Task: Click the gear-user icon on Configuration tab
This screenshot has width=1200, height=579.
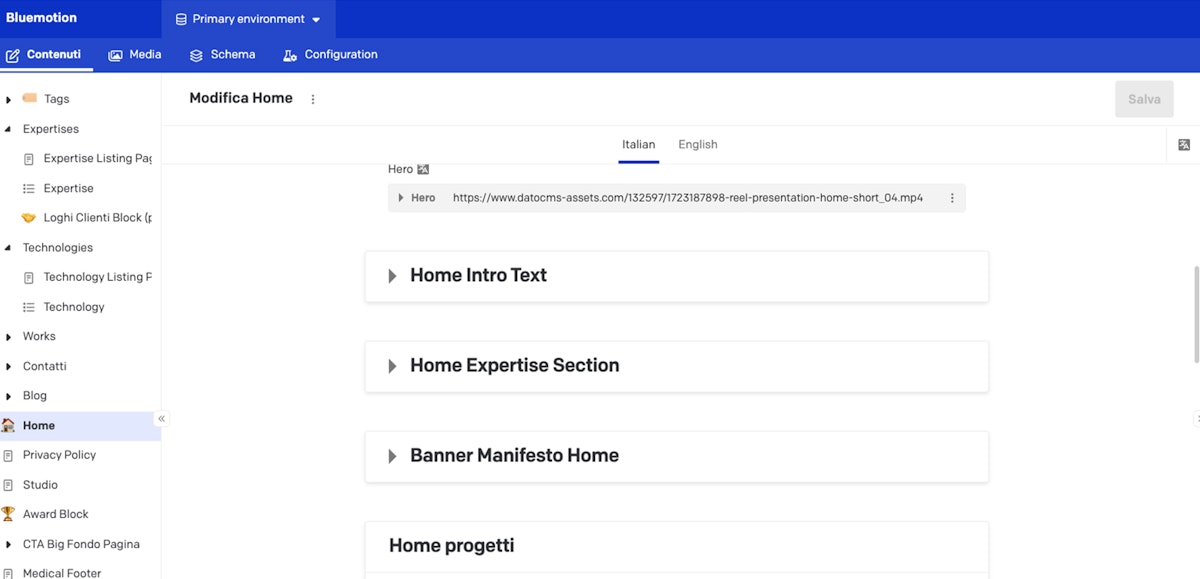Action: 290,55
